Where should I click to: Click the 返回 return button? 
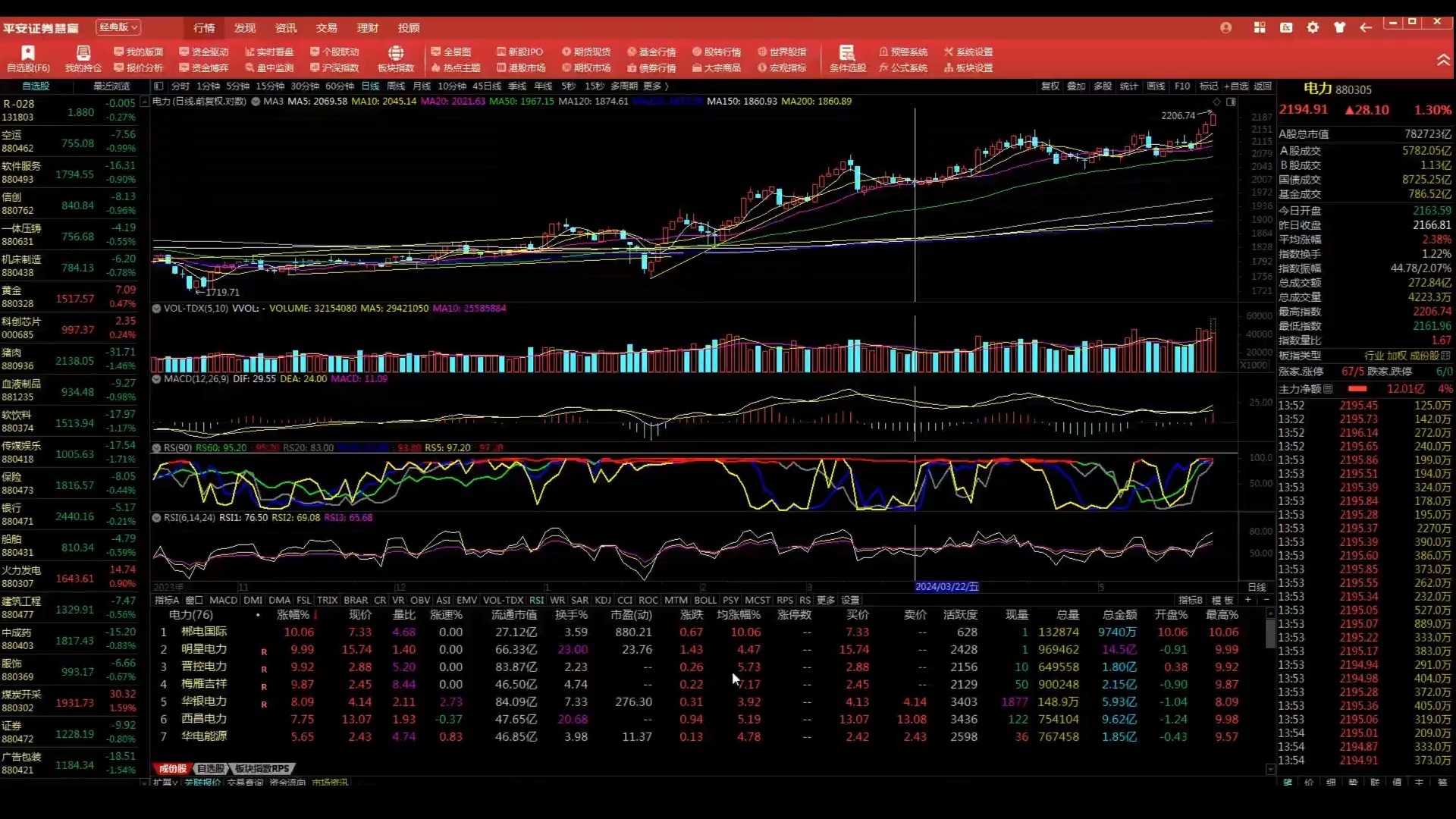[1262, 86]
